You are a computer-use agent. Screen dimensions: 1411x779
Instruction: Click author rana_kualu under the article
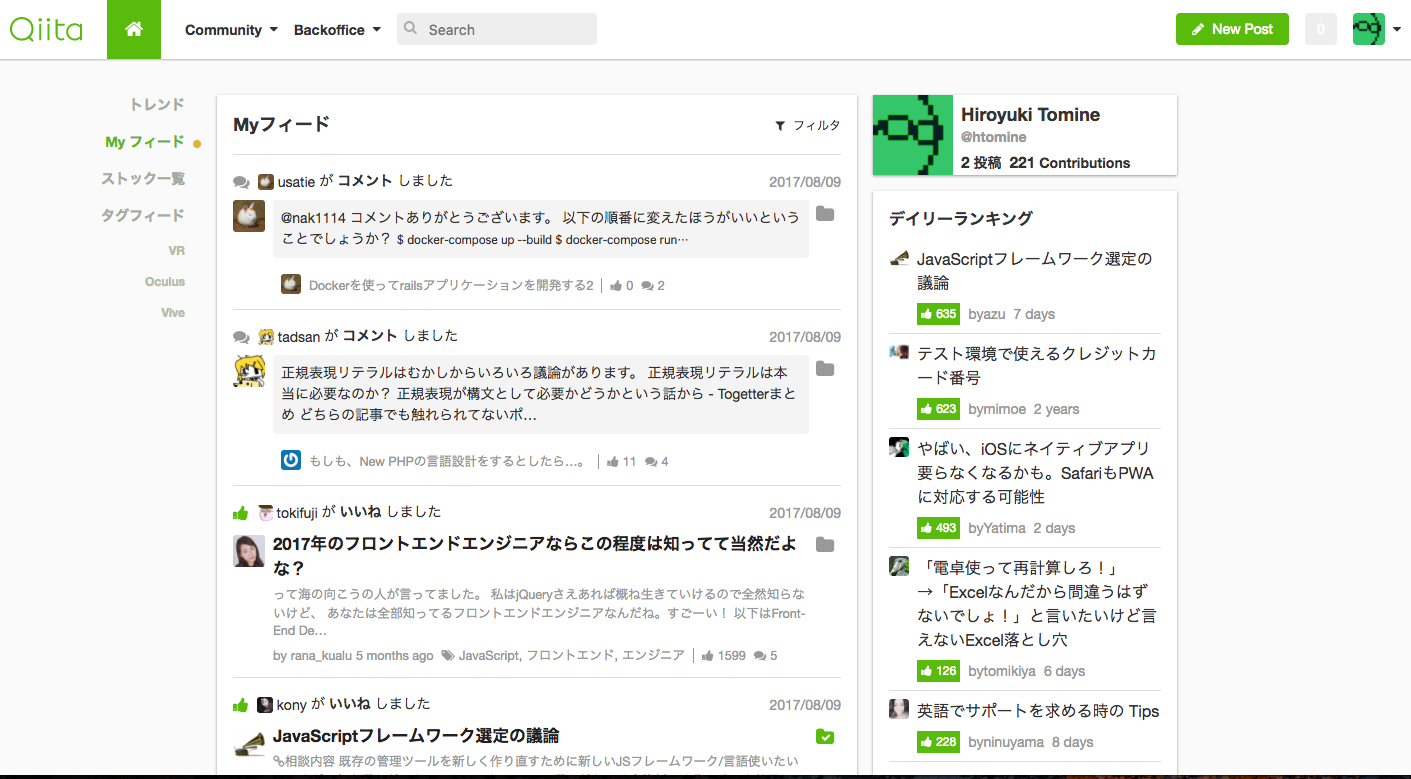320,656
